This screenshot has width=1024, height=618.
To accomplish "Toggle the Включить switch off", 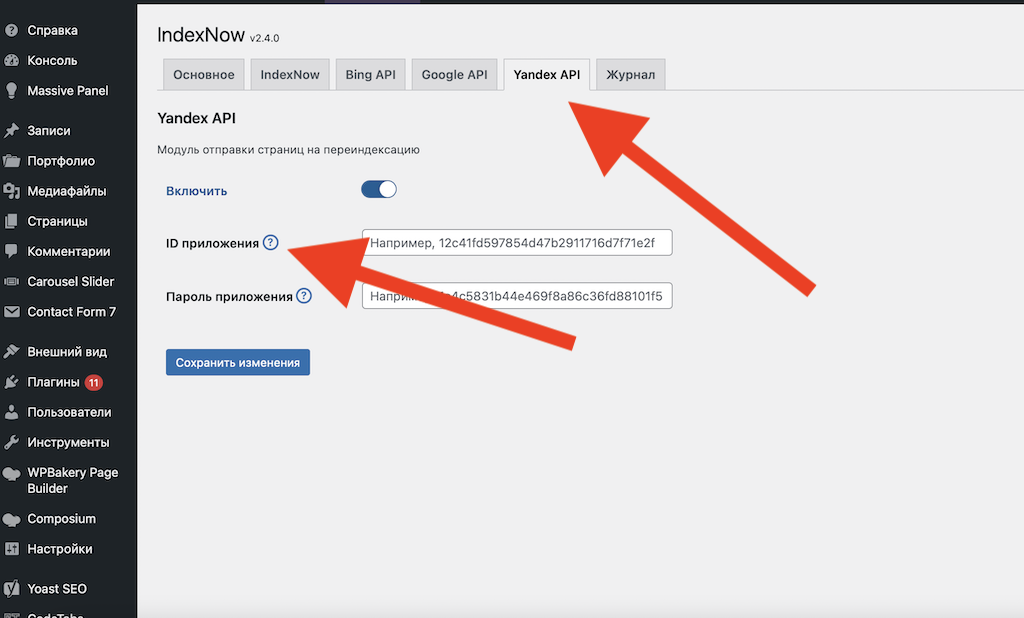I will click(379, 189).
